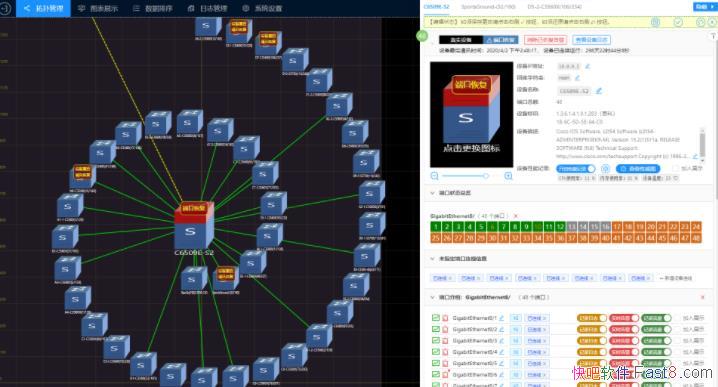
Task: Toggle the red switch for GigabitEthernet0/2
Action: click(624, 329)
